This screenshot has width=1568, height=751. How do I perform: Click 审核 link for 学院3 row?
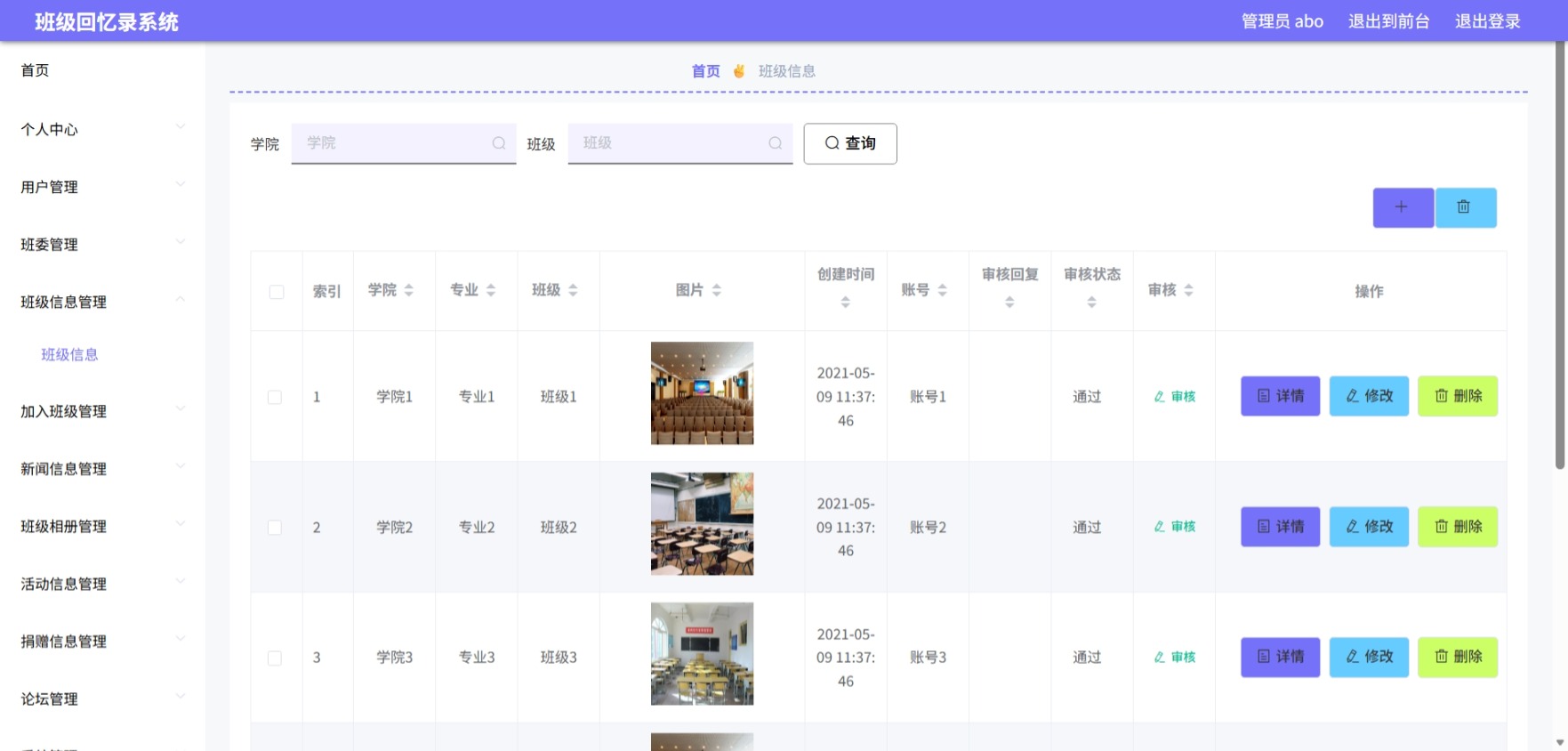1174,658
